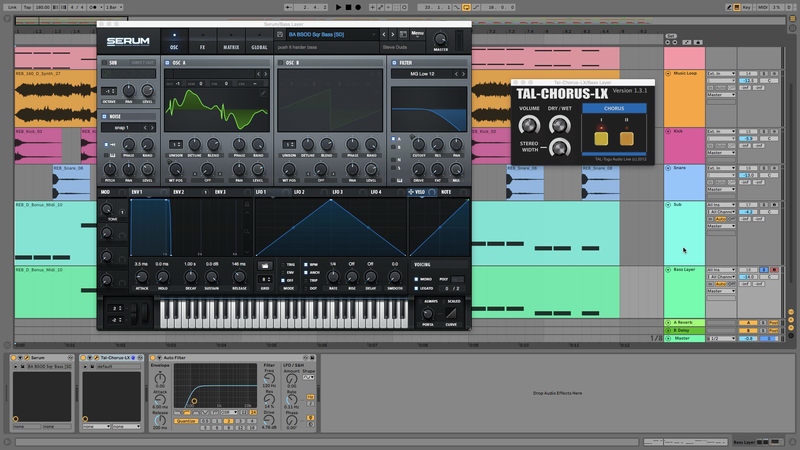800x450 pixels.
Task: Click the ENV1 RELEASE knob
Action: pyautogui.click(x=239, y=277)
